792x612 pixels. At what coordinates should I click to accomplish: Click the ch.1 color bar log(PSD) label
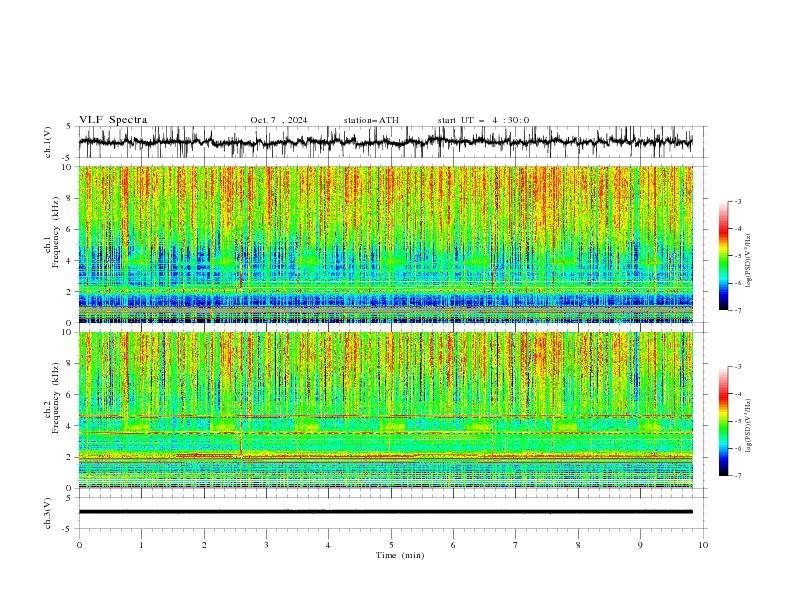pyautogui.click(x=749, y=261)
